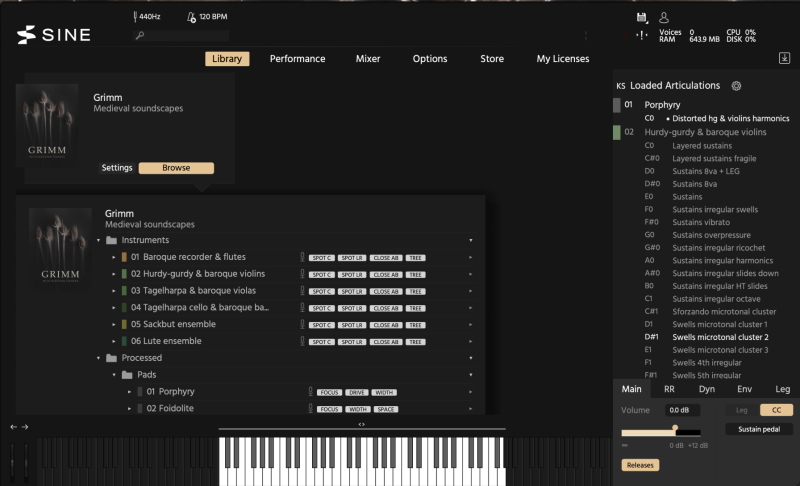Click the keyboard range <> handle icon
This screenshot has width=800, height=486.
[361, 424]
